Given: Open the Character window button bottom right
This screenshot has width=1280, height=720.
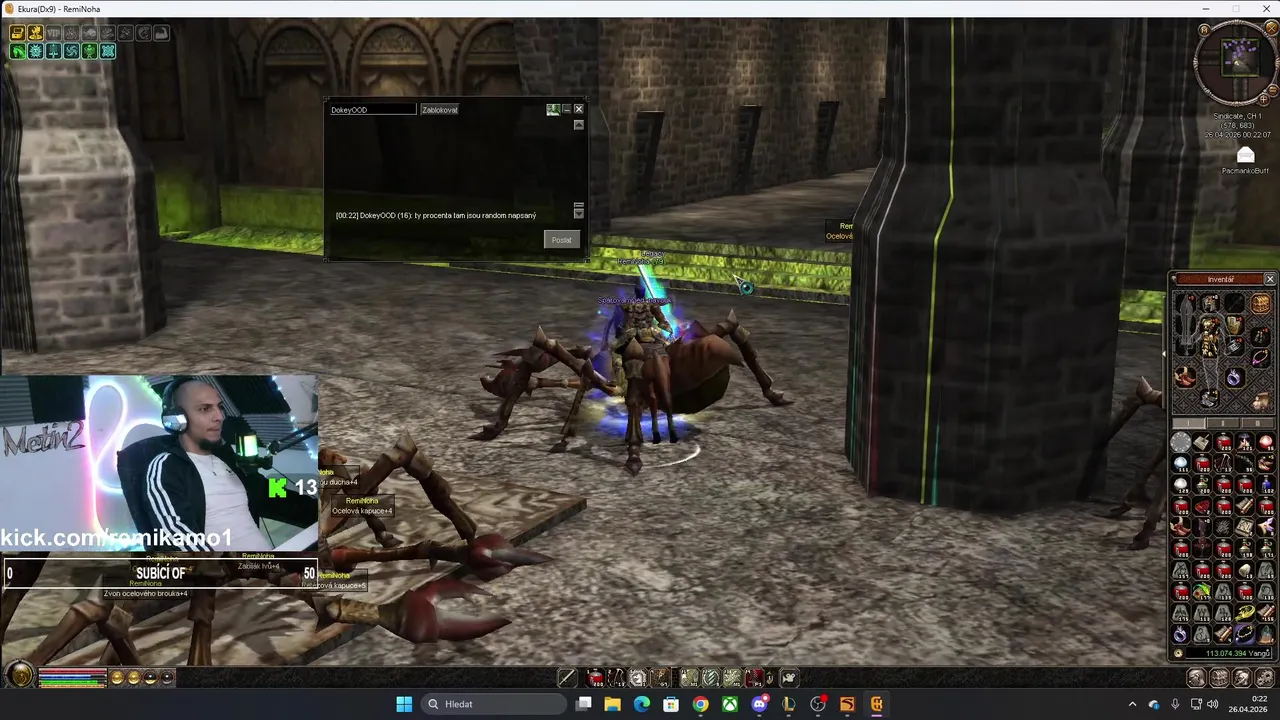Looking at the screenshot, I should point(1197,678).
